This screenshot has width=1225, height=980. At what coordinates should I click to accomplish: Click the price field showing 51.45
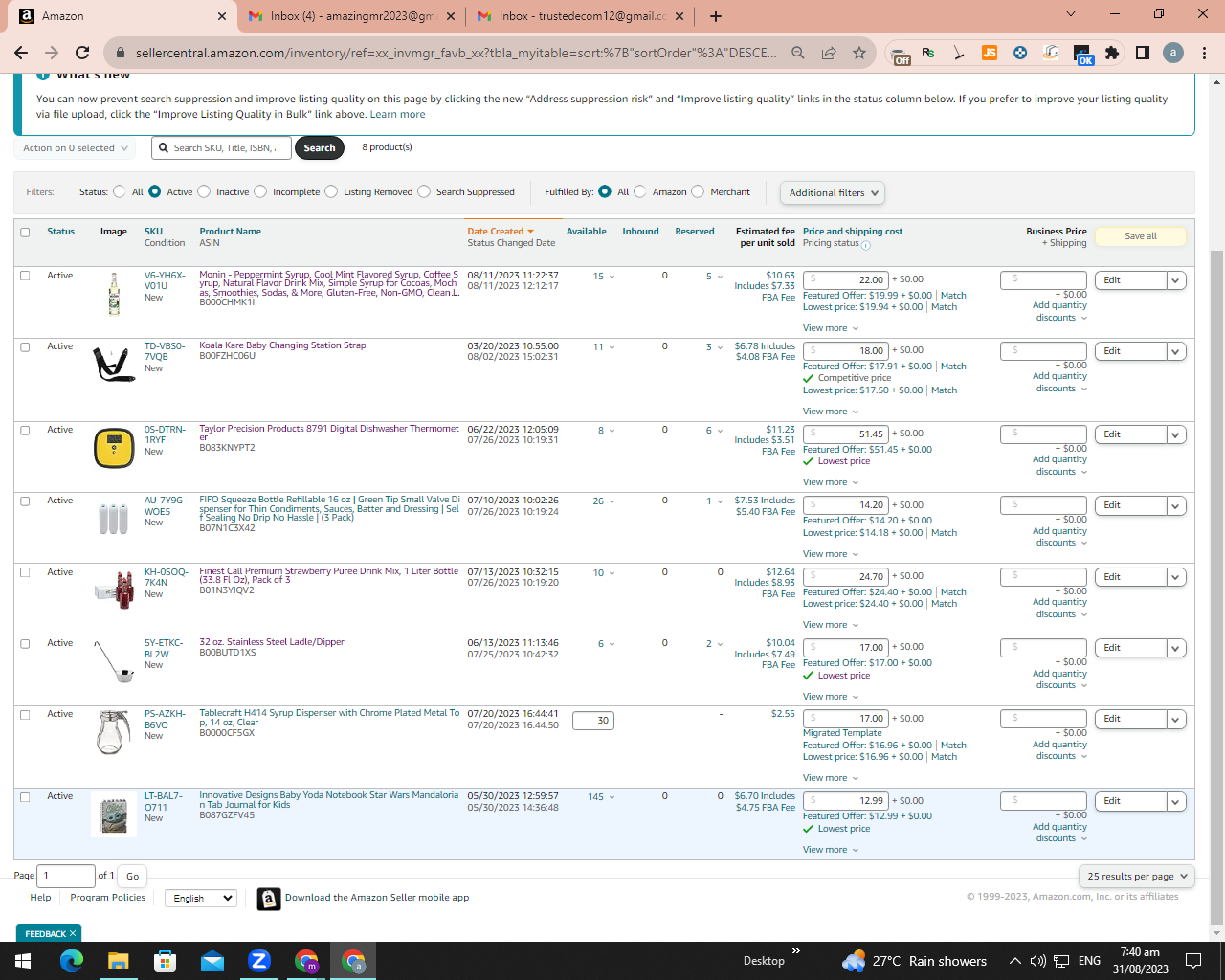coord(846,434)
